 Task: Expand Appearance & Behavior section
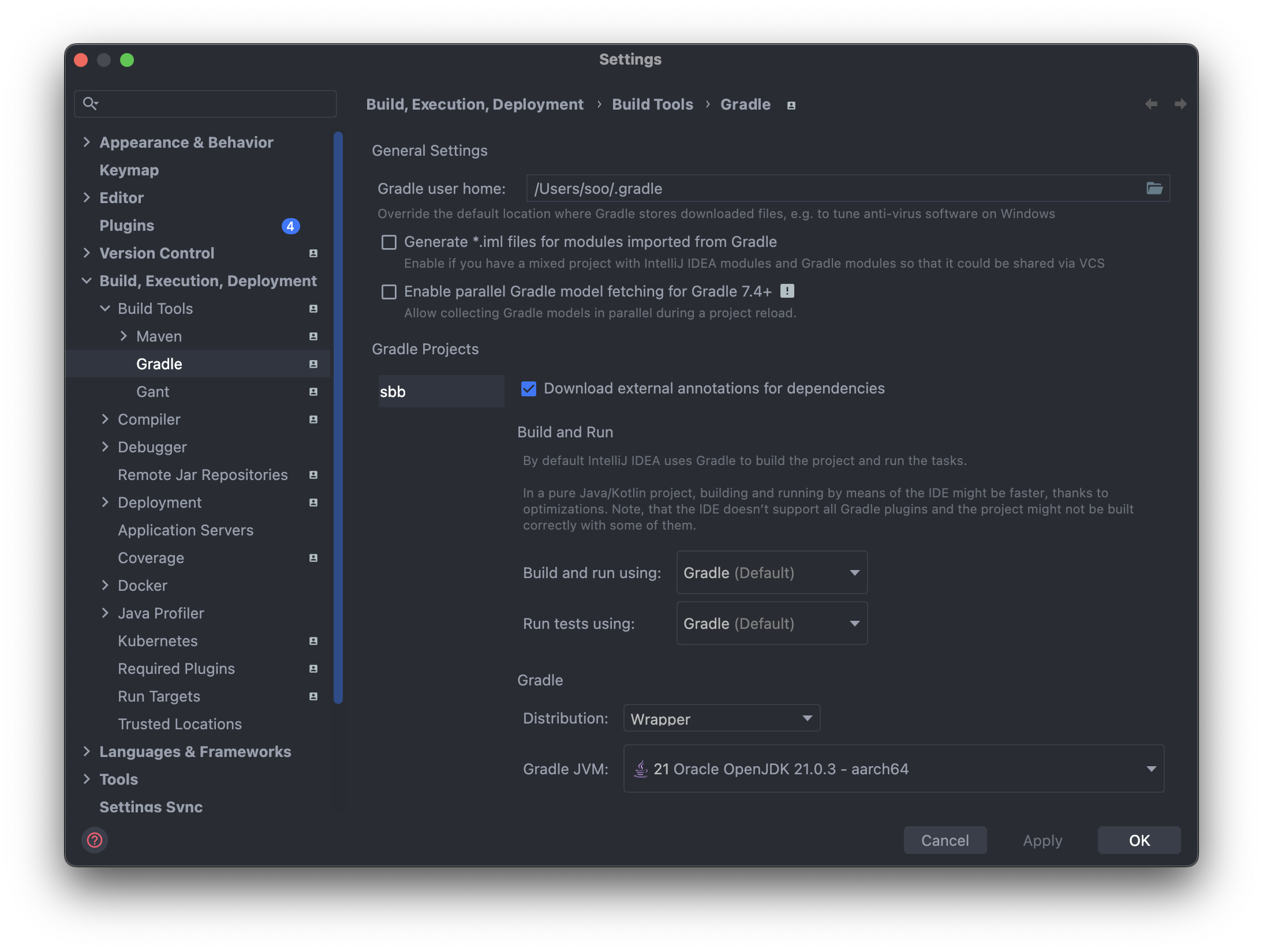click(87, 142)
